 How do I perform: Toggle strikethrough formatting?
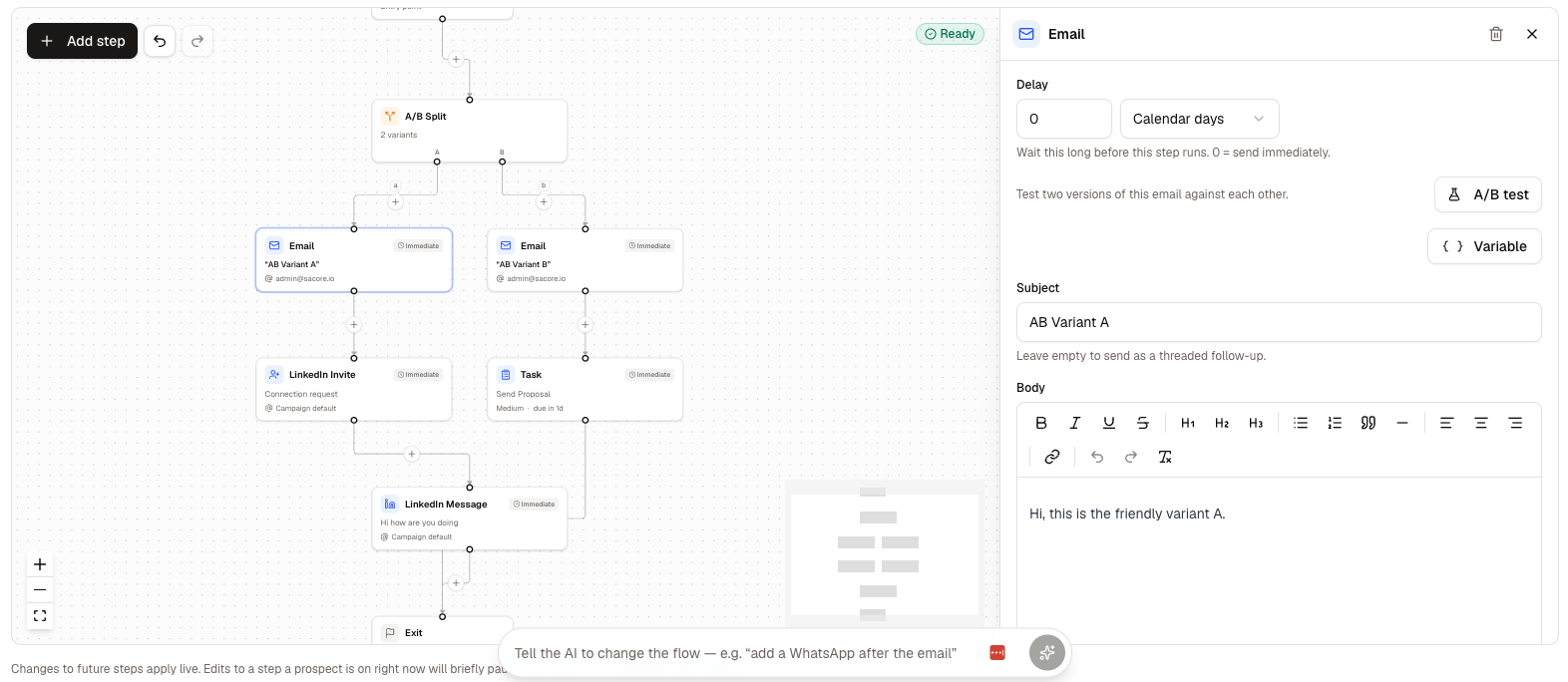point(1143,423)
